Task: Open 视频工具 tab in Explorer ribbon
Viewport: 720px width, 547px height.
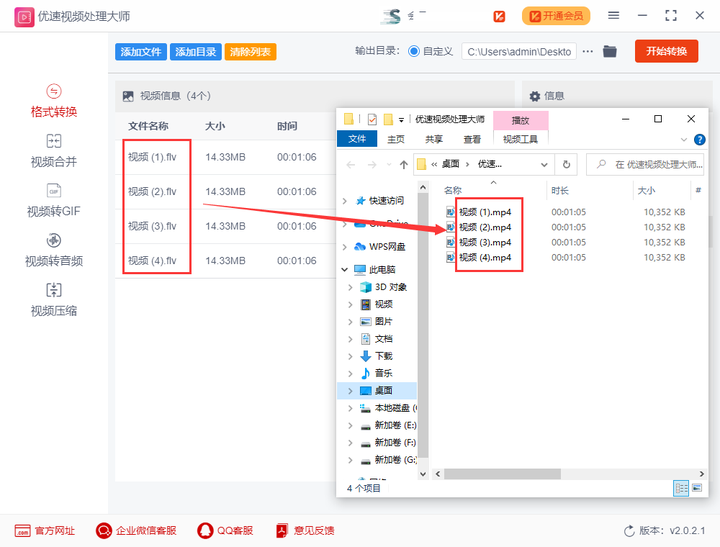Action: coord(520,139)
